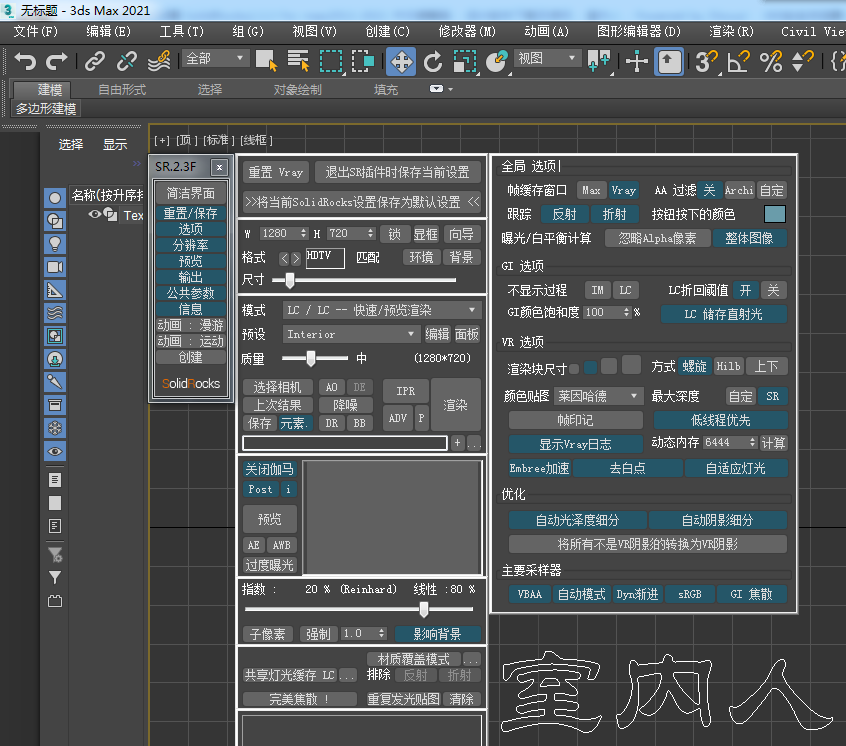Click the large 渲染 render button
846x746 pixels.
click(456, 405)
